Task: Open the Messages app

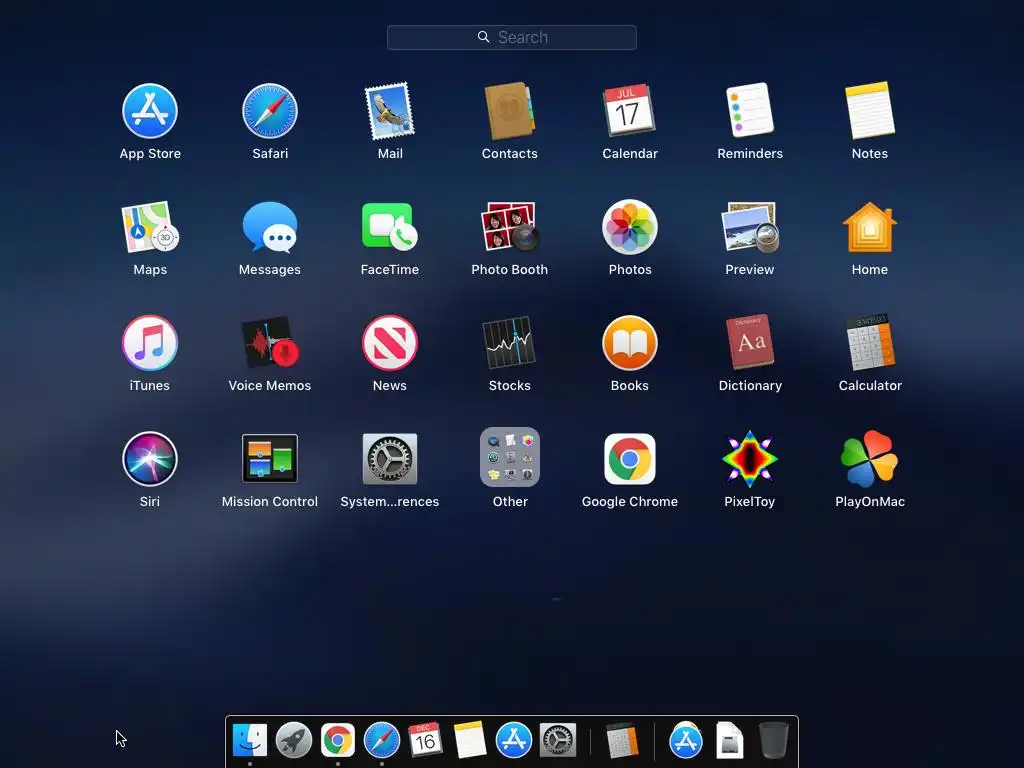Action: (x=270, y=227)
